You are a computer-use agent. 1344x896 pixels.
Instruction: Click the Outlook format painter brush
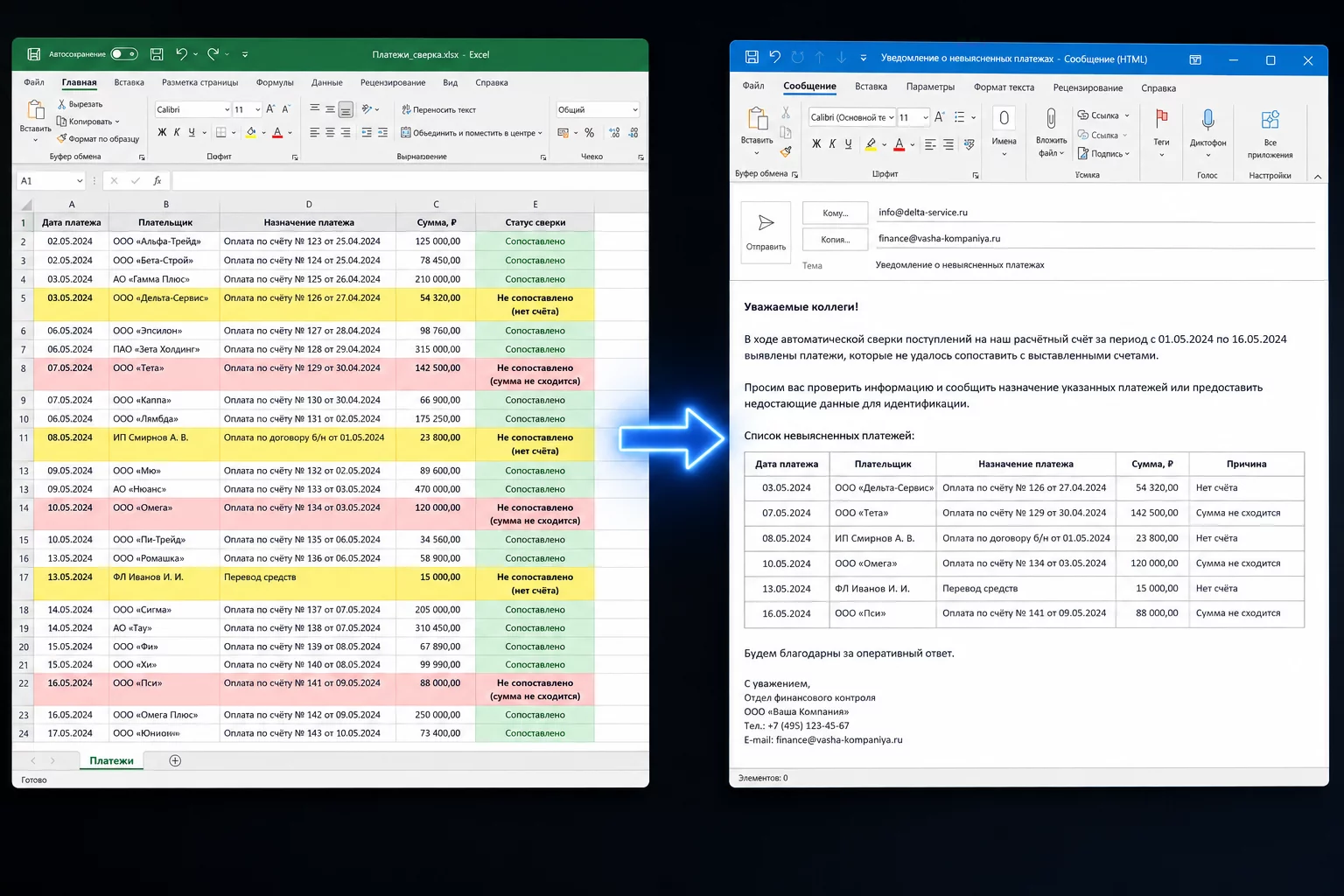(786, 152)
